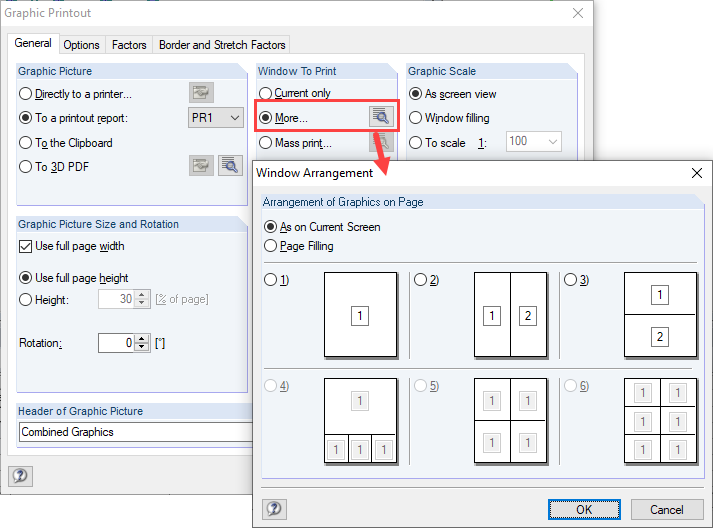Enable the Use full page width checkbox
The image size is (713, 528).
coord(26,246)
